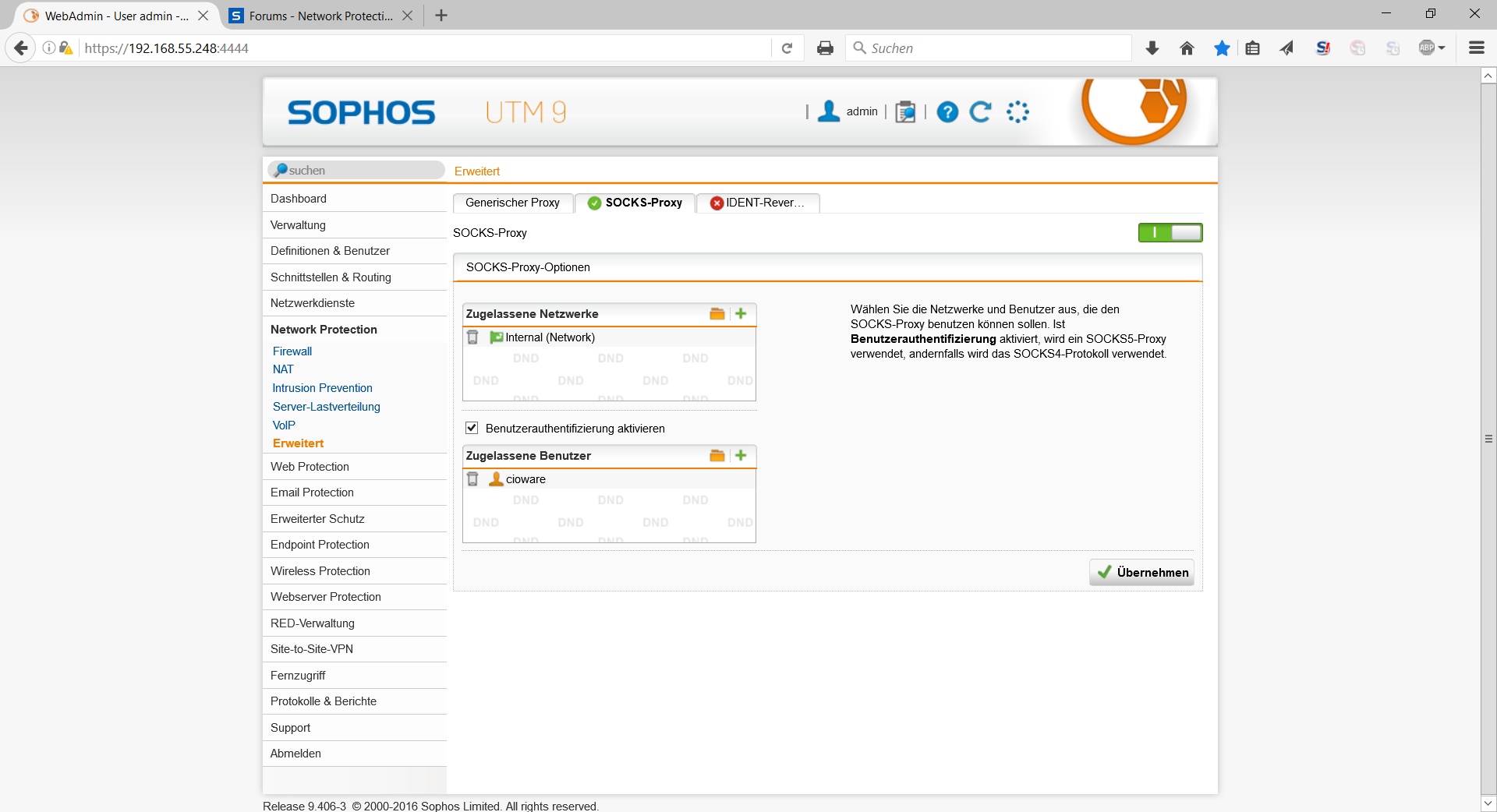Click the cioware user icon
The width and height of the screenshot is (1497, 812).
496,479
